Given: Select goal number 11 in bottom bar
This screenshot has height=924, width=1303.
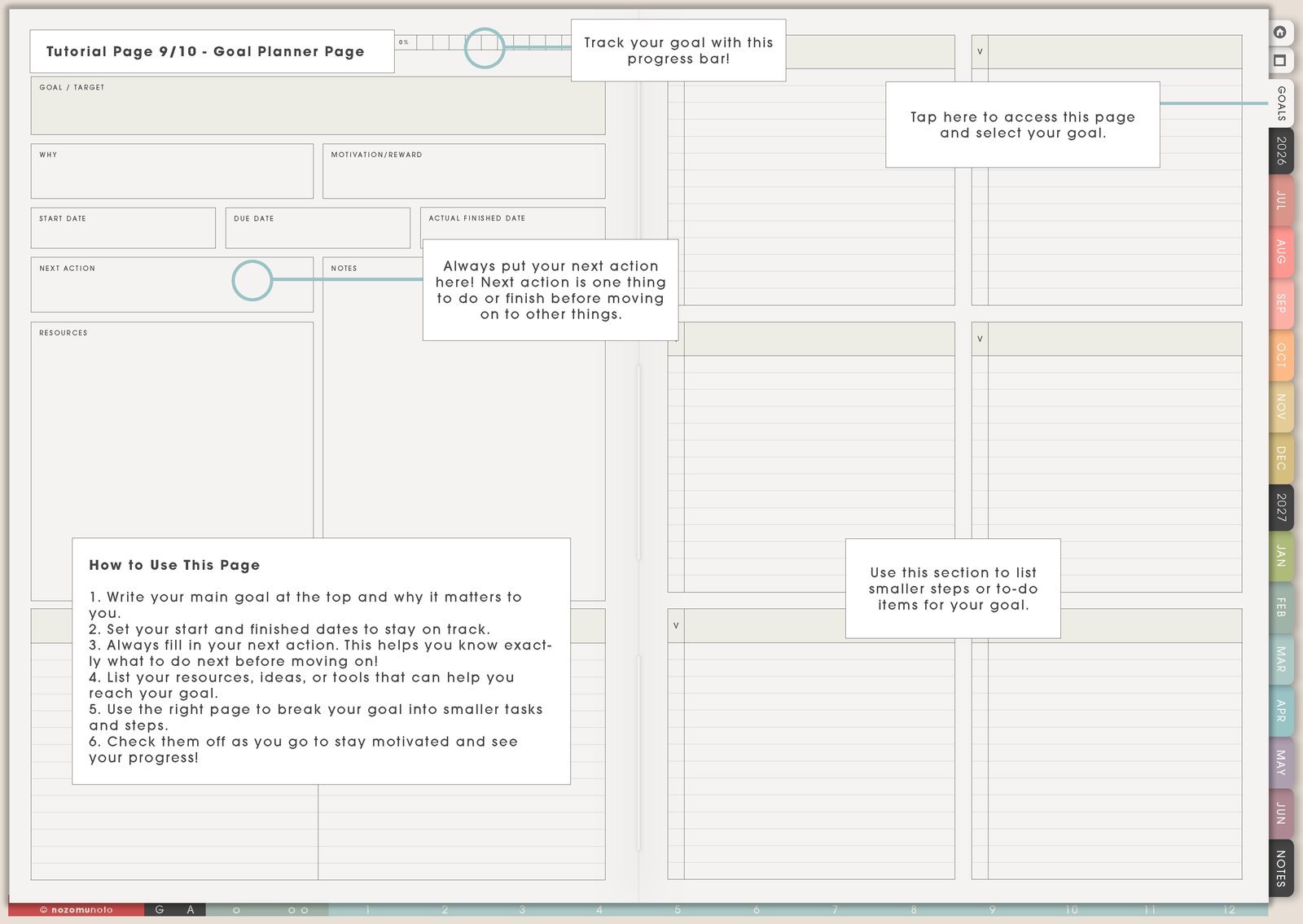Looking at the screenshot, I should point(1150,910).
